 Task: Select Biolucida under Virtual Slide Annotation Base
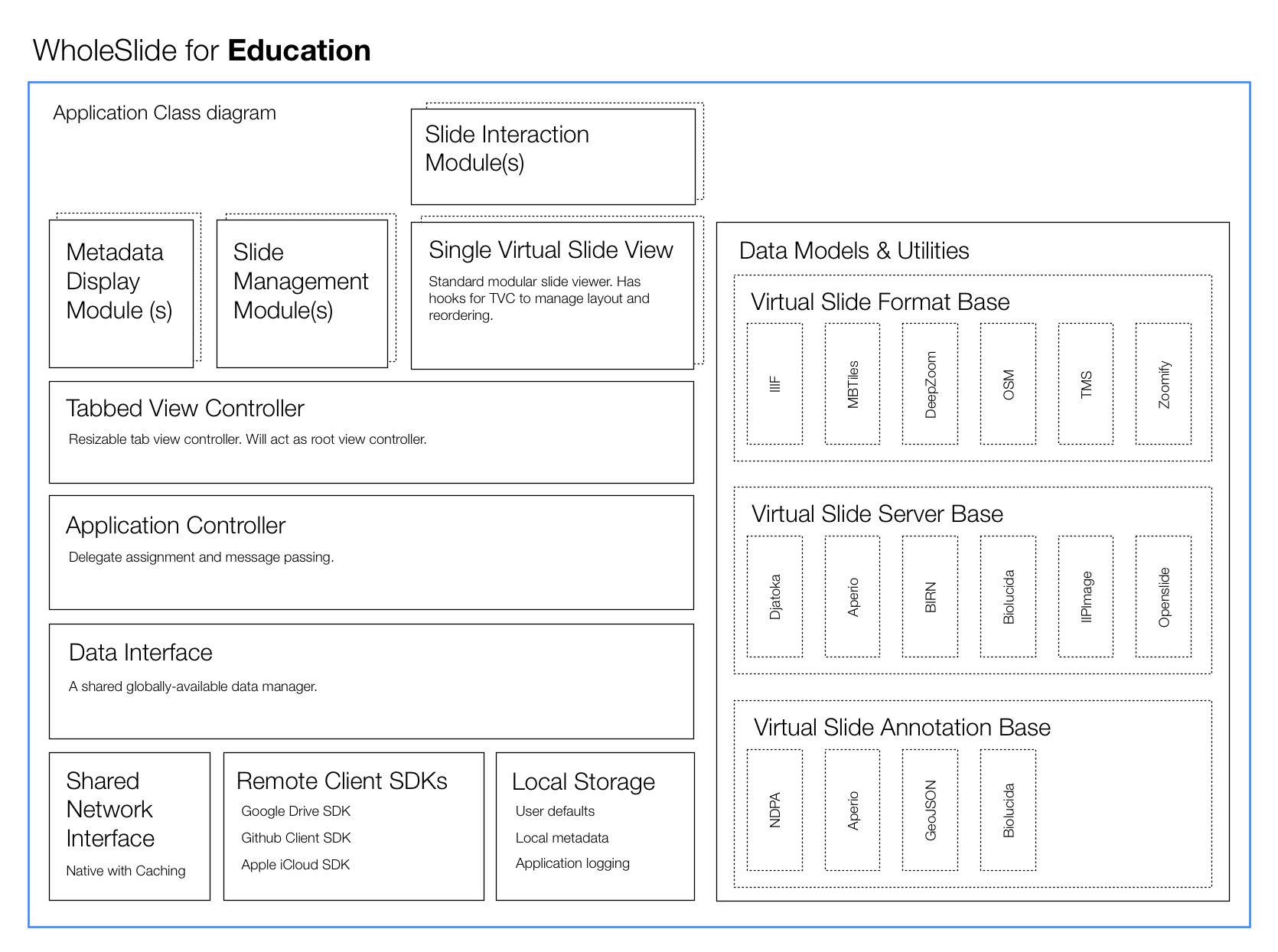pos(1008,810)
